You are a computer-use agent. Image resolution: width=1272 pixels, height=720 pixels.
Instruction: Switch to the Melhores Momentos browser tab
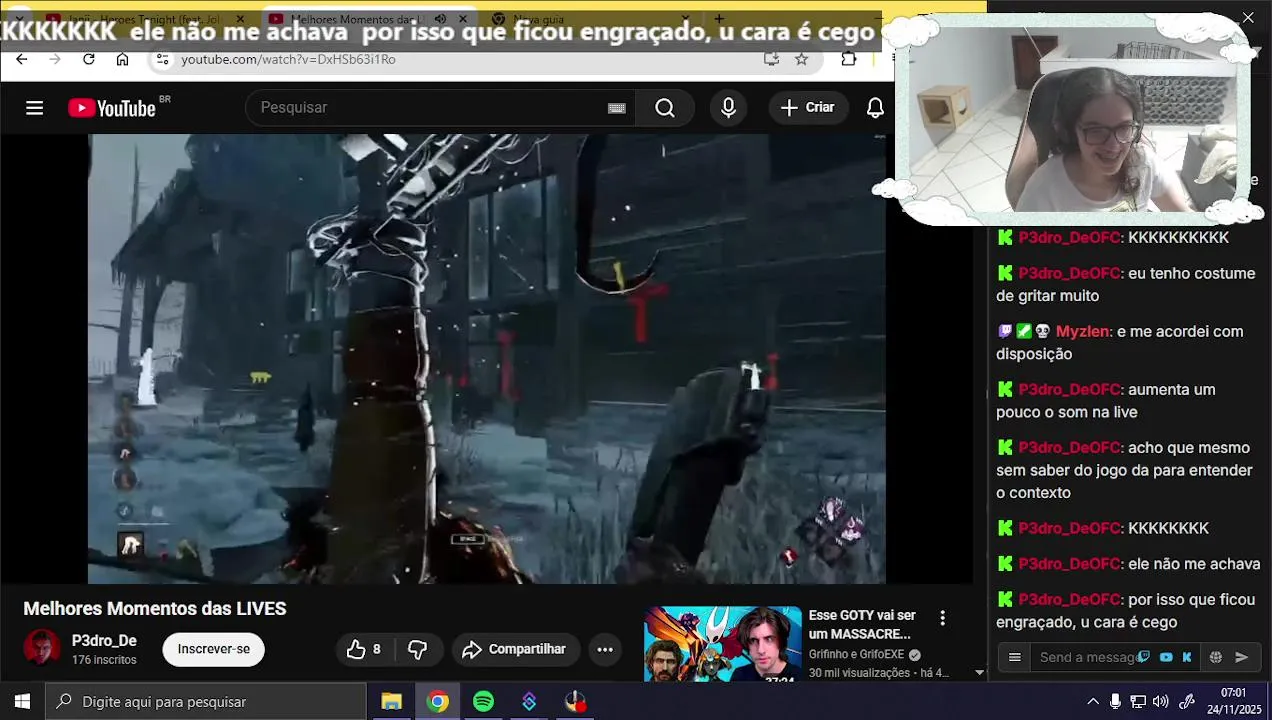pyautogui.click(x=357, y=19)
